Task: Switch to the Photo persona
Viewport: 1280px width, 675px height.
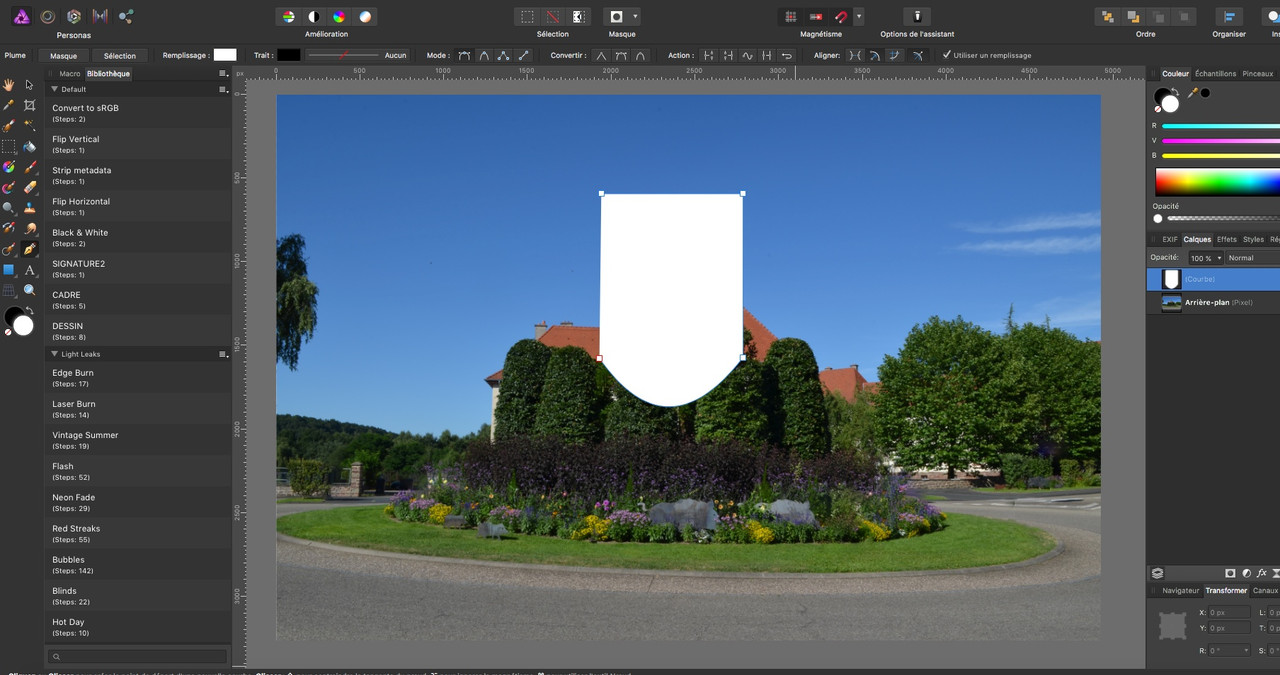Action: coord(21,16)
